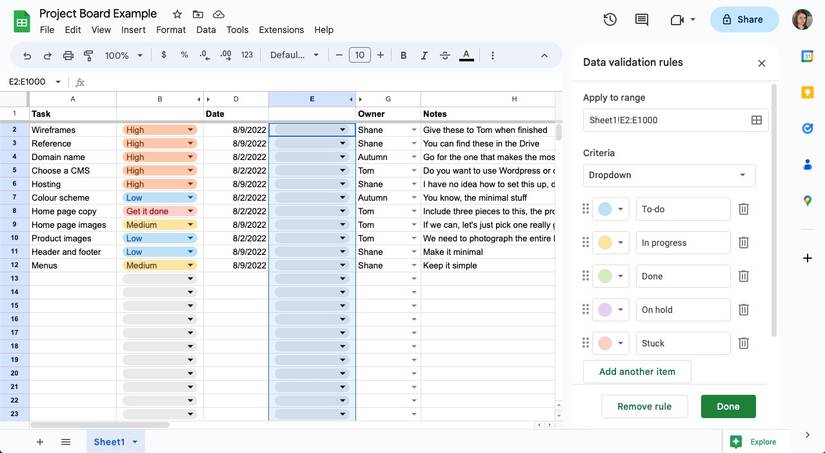Open the Format menu
The image size is (825, 453).
coord(170,30)
